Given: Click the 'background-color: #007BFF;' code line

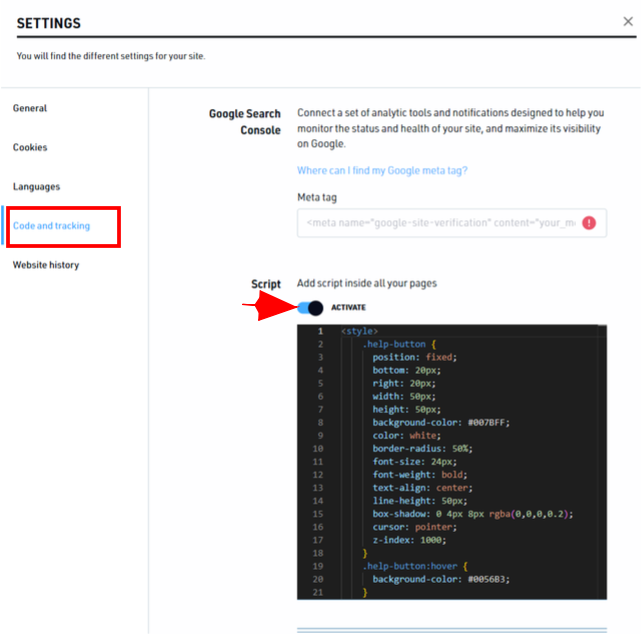Looking at the screenshot, I should (x=441, y=423).
